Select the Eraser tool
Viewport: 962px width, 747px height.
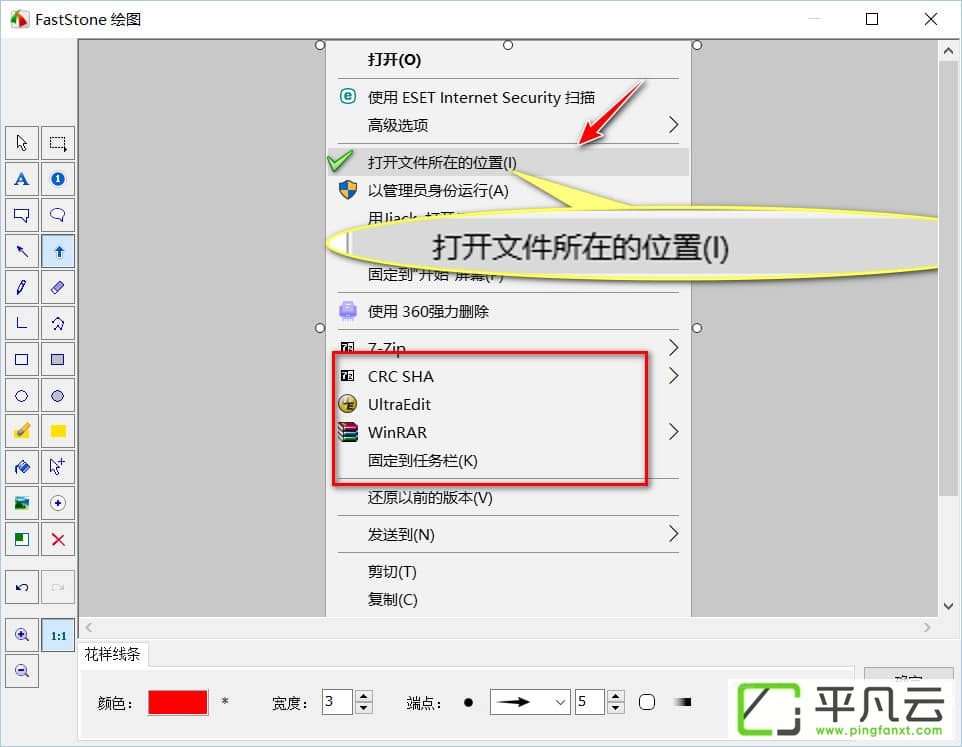coord(58,288)
